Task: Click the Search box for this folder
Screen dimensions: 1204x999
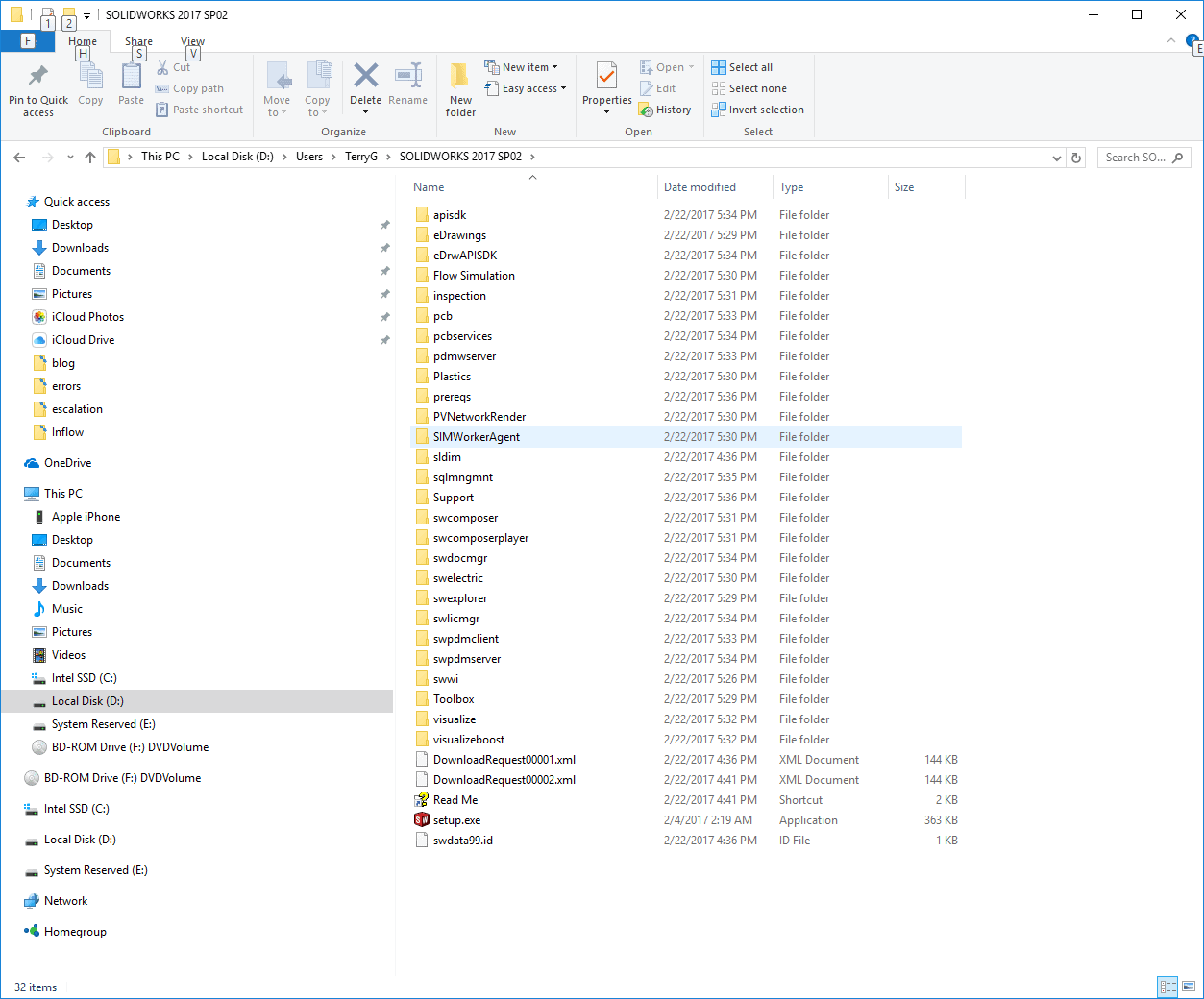Action: pos(1135,158)
